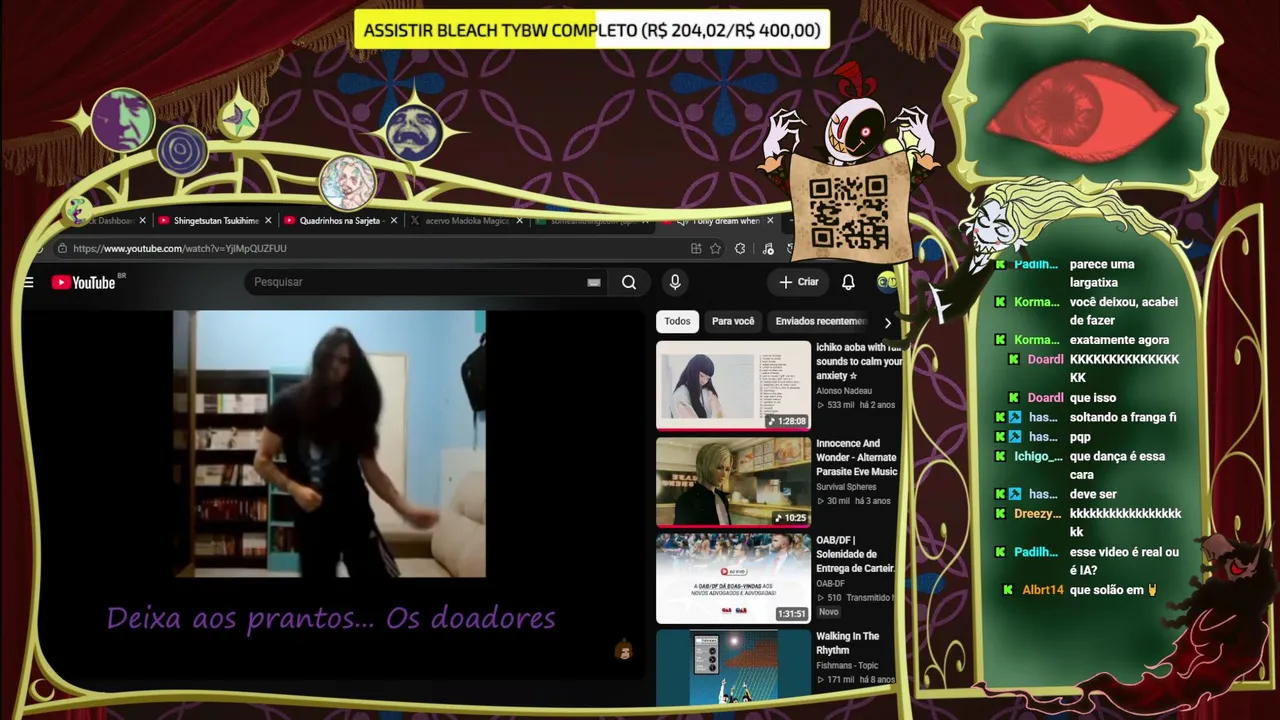Screen dimensions: 1280x720
Task: Click the subtitle 'Deixa aos prantos... Os doadores'
Action: pyautogui.click(x=331, y=618)
